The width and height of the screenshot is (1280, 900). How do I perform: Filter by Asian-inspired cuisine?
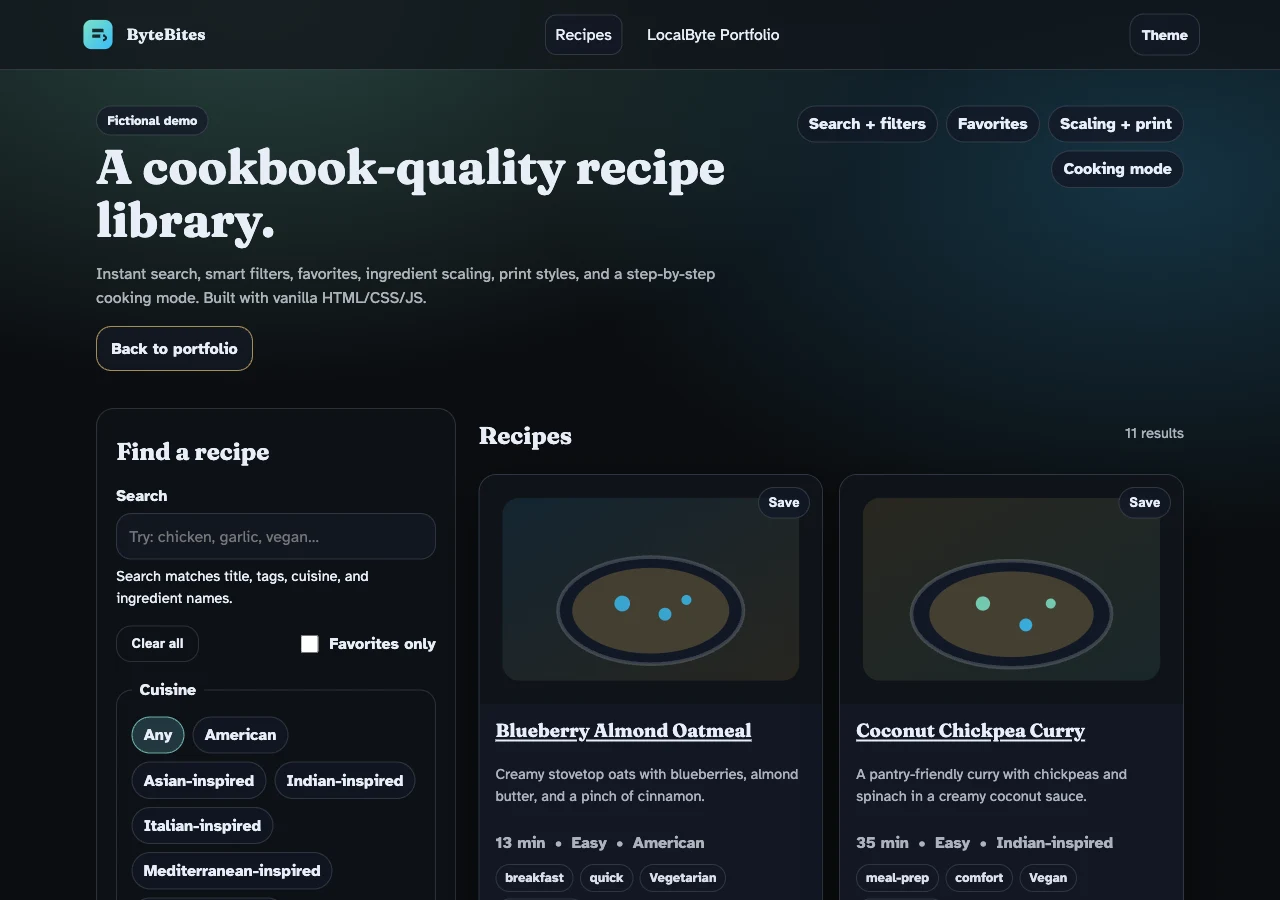pos(199,780)
